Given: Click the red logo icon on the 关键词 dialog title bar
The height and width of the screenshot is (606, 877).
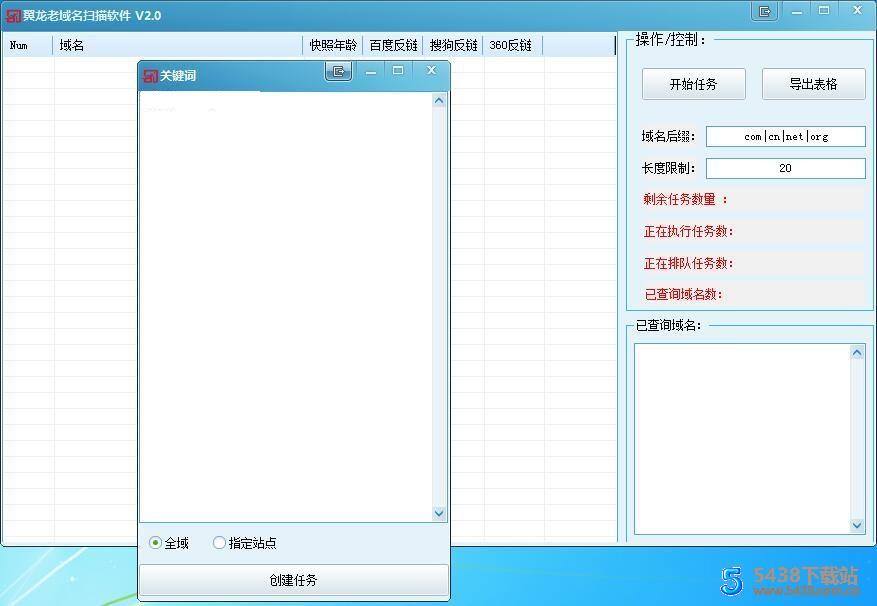Looking at the screenshot, I should pos(150,72).
